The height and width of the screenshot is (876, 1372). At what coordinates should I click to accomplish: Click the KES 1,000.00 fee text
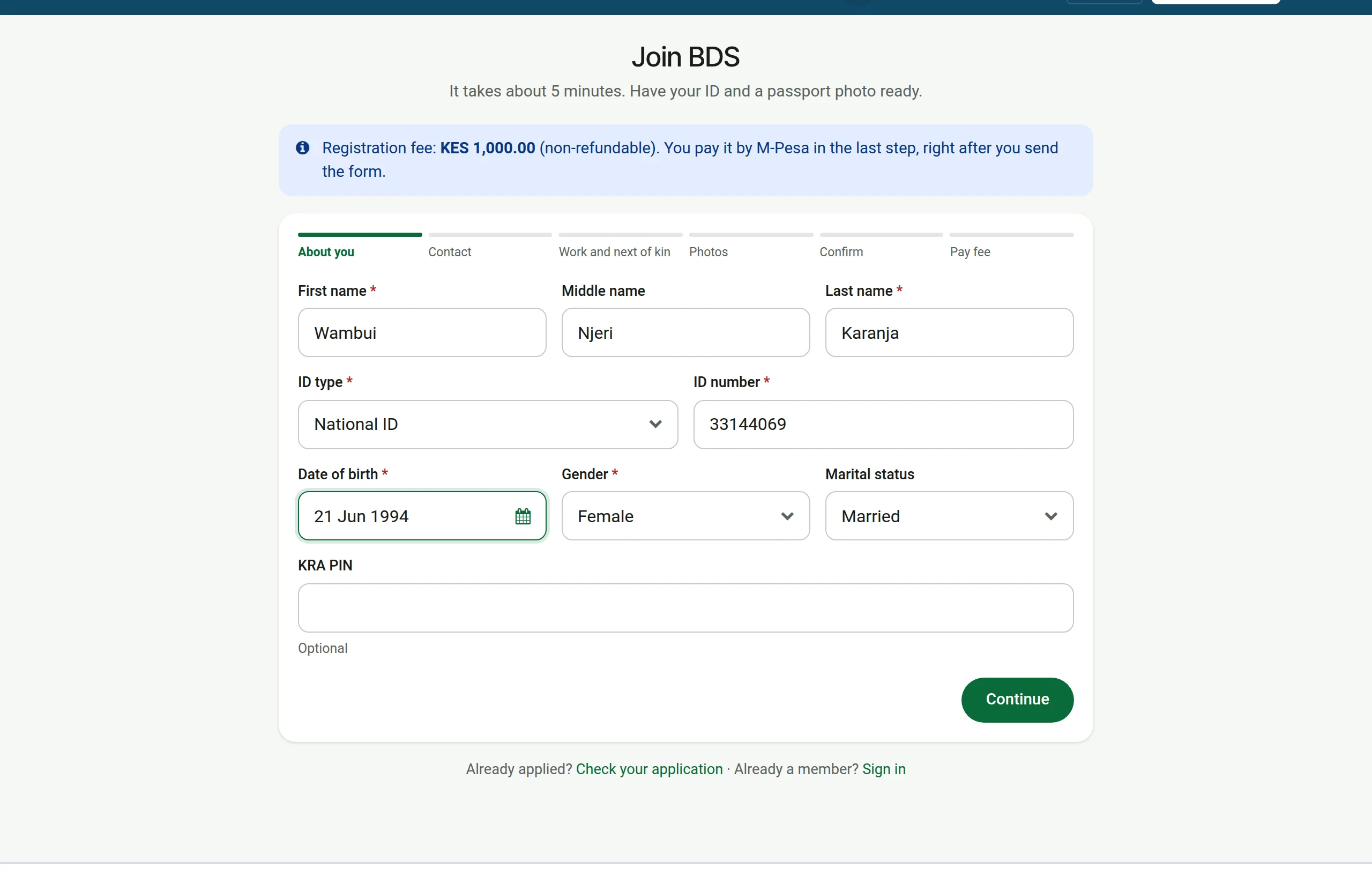(x=488, y=148)
